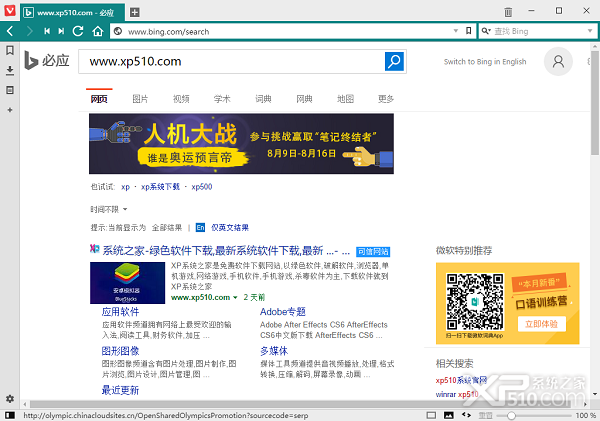Click the Bing logo
This screenshot has height=421, width=600.
47,61
